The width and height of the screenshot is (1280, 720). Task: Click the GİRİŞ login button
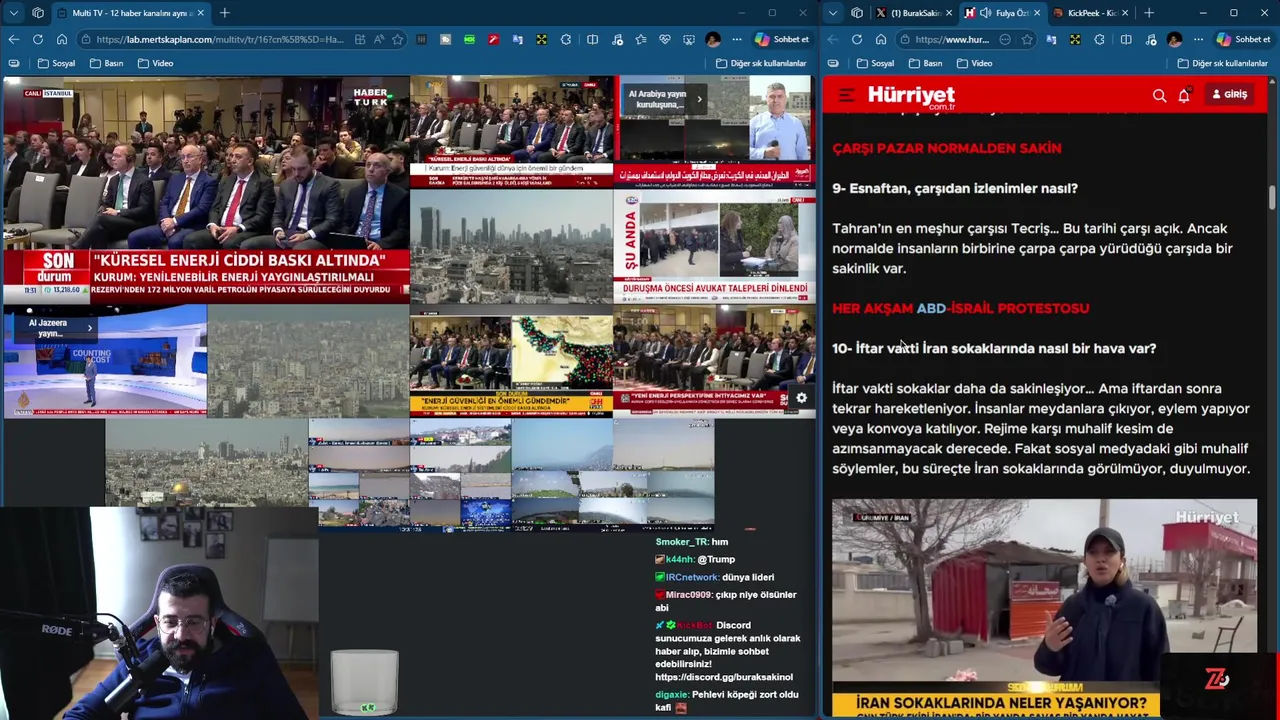tap(1230, 94)
